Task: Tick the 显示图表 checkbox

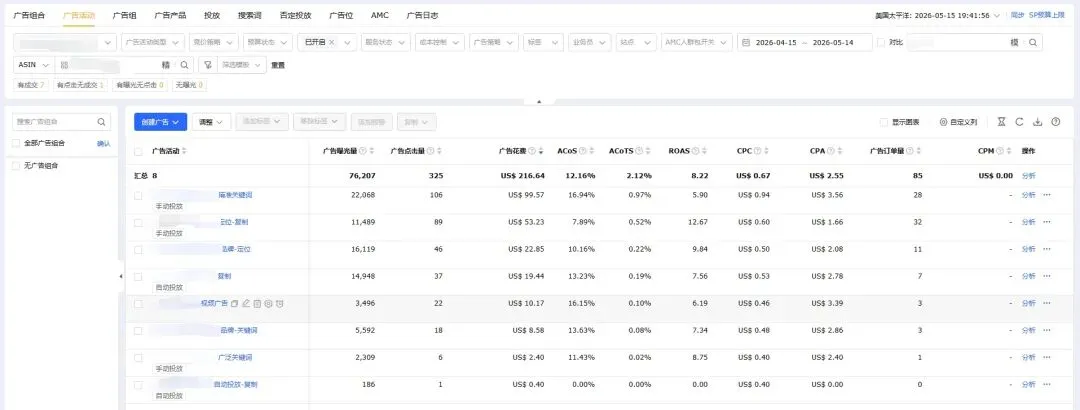Action: (x=884, y=122)
